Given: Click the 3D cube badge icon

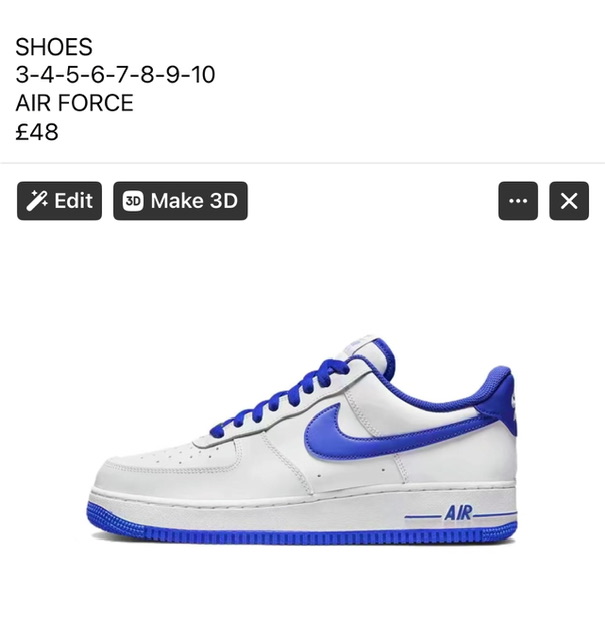Looking at the screenshot, I should (133, 201).
